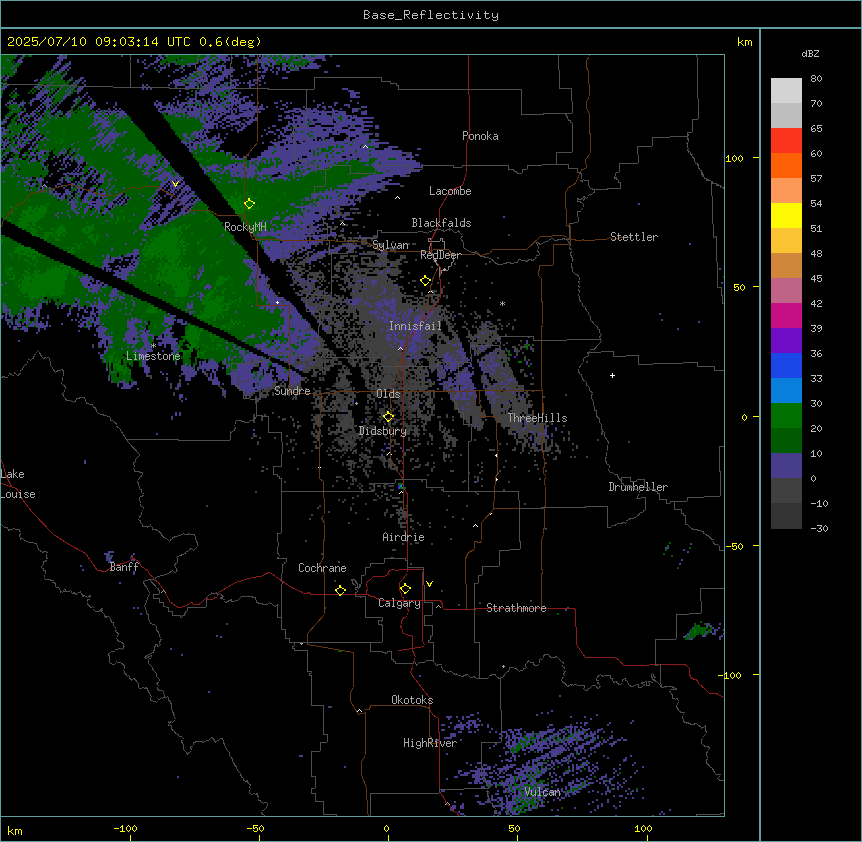Click the 80 value in the dBZ legend
Screen dimensions: 862x842
tap(816, 79)
